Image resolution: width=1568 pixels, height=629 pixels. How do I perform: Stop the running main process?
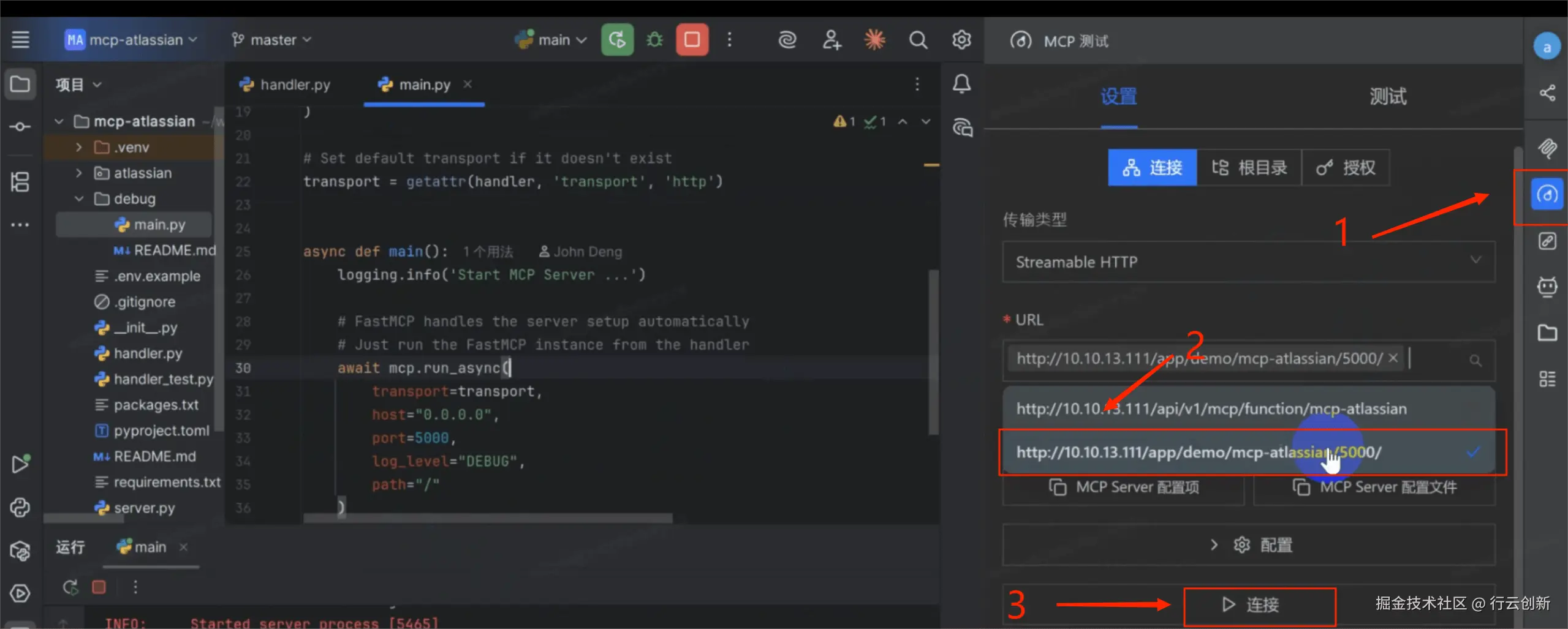692,40
